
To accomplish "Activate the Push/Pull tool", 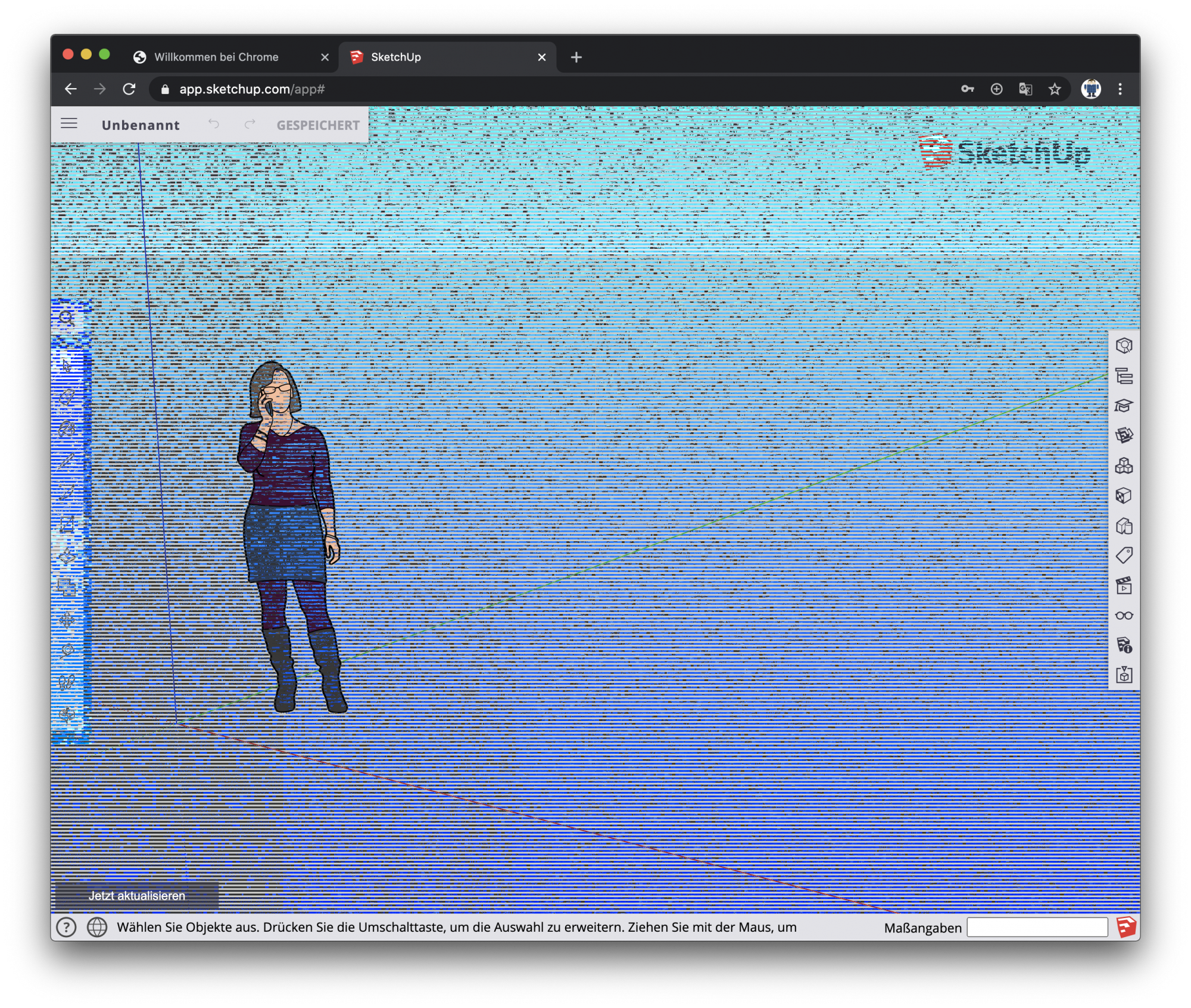I will pos(67,557).
